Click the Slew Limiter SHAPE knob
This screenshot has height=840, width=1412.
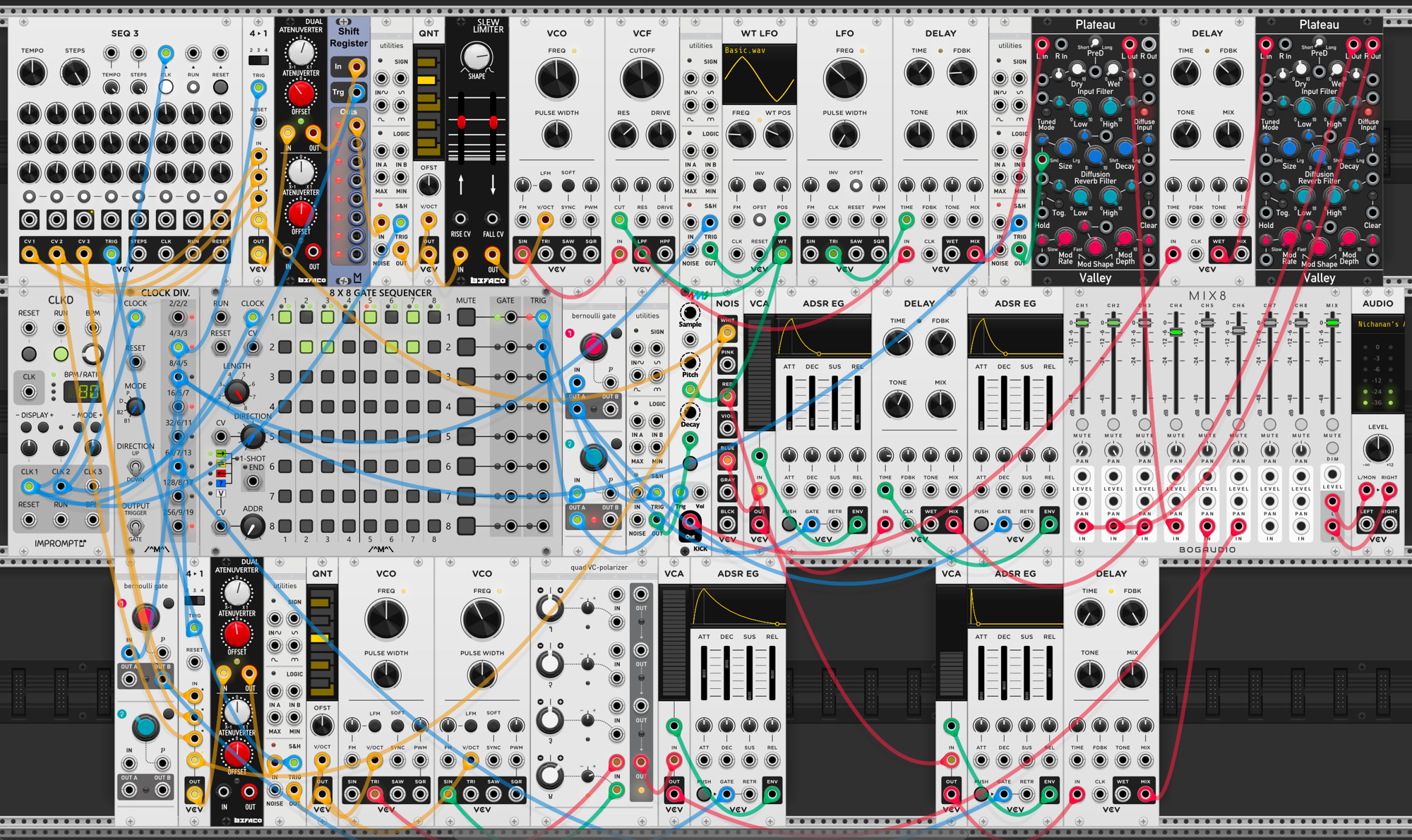coord(477,56)
